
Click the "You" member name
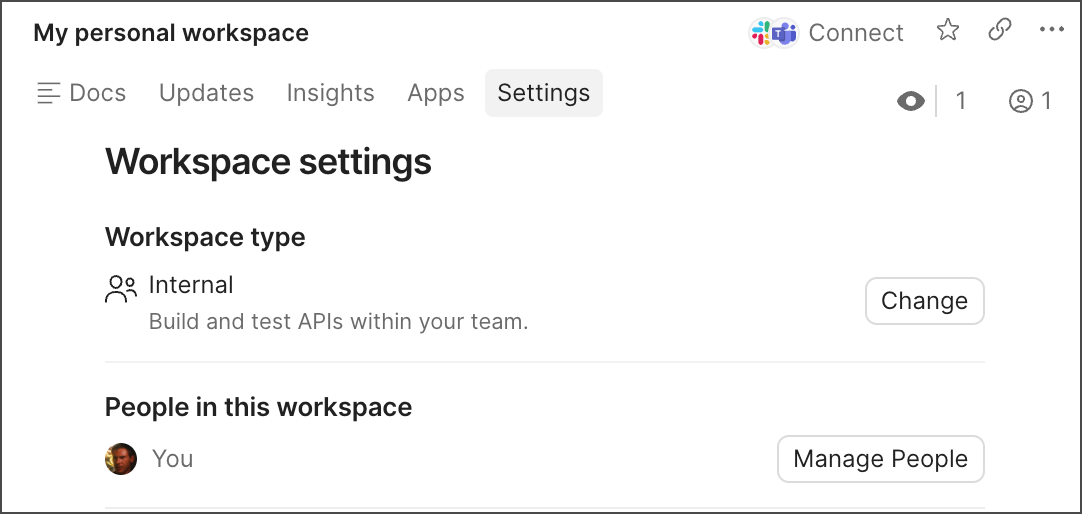173,459
